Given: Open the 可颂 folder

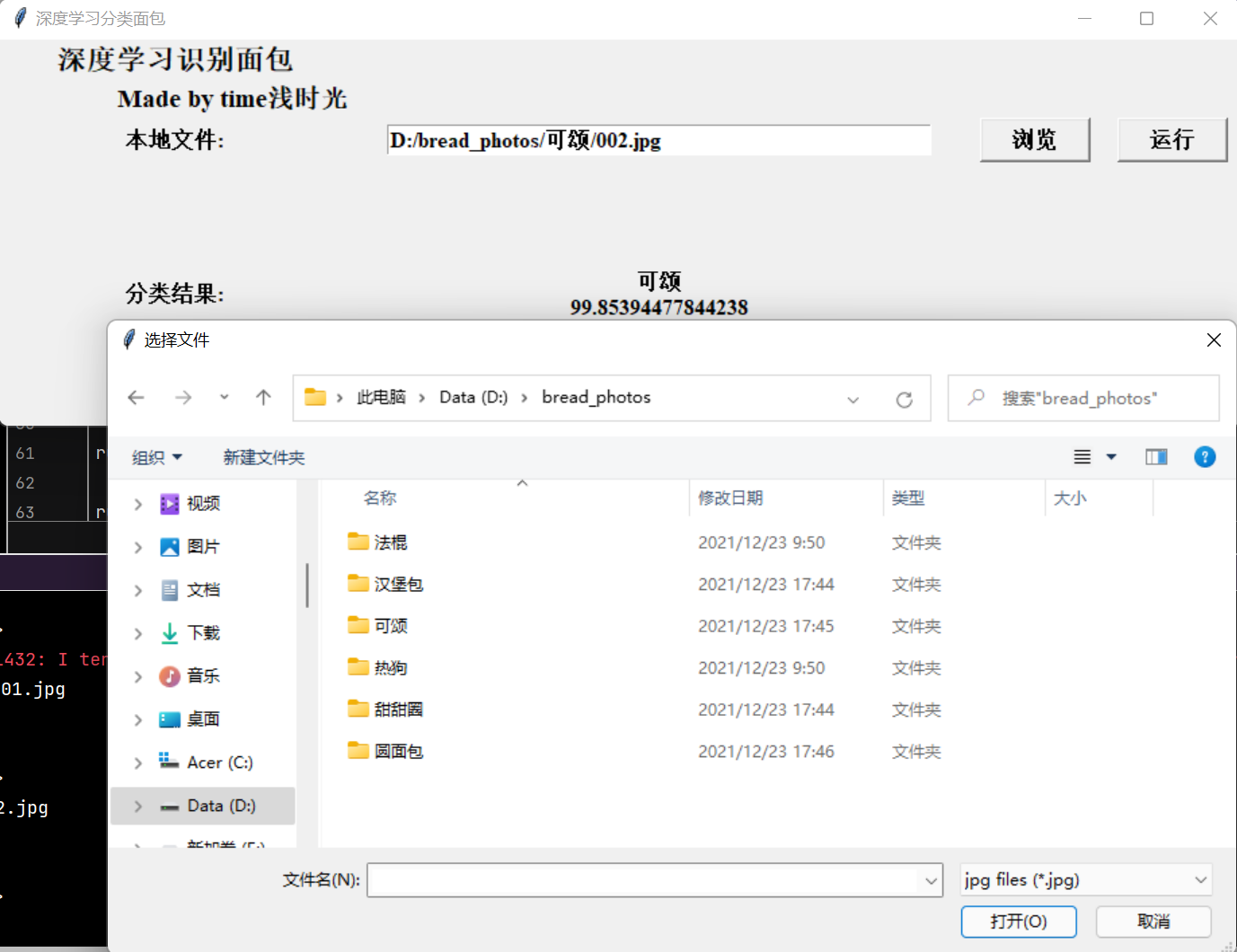Looking at the screenshot, I should tap(390, 626).
